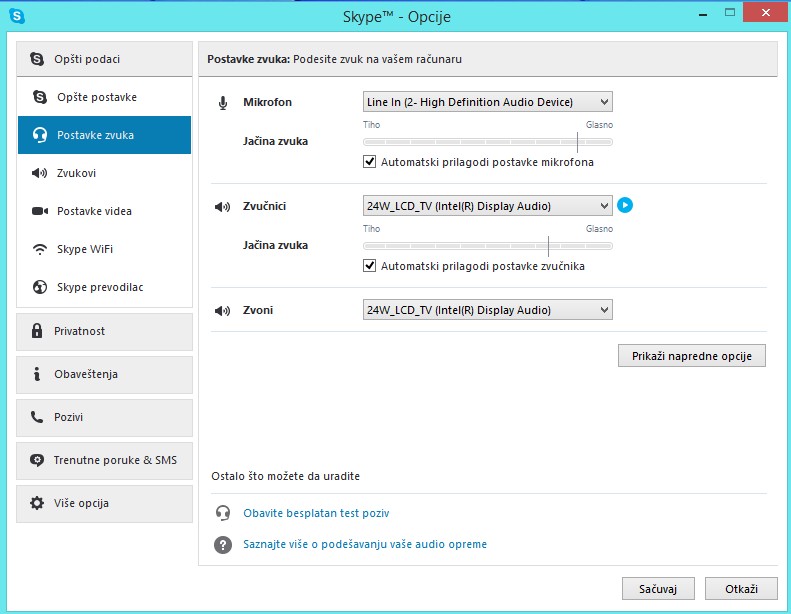Switch to the Postavke videa section
Image resolution: width=791 pixels, height=614 pixels.
point(94,211)
